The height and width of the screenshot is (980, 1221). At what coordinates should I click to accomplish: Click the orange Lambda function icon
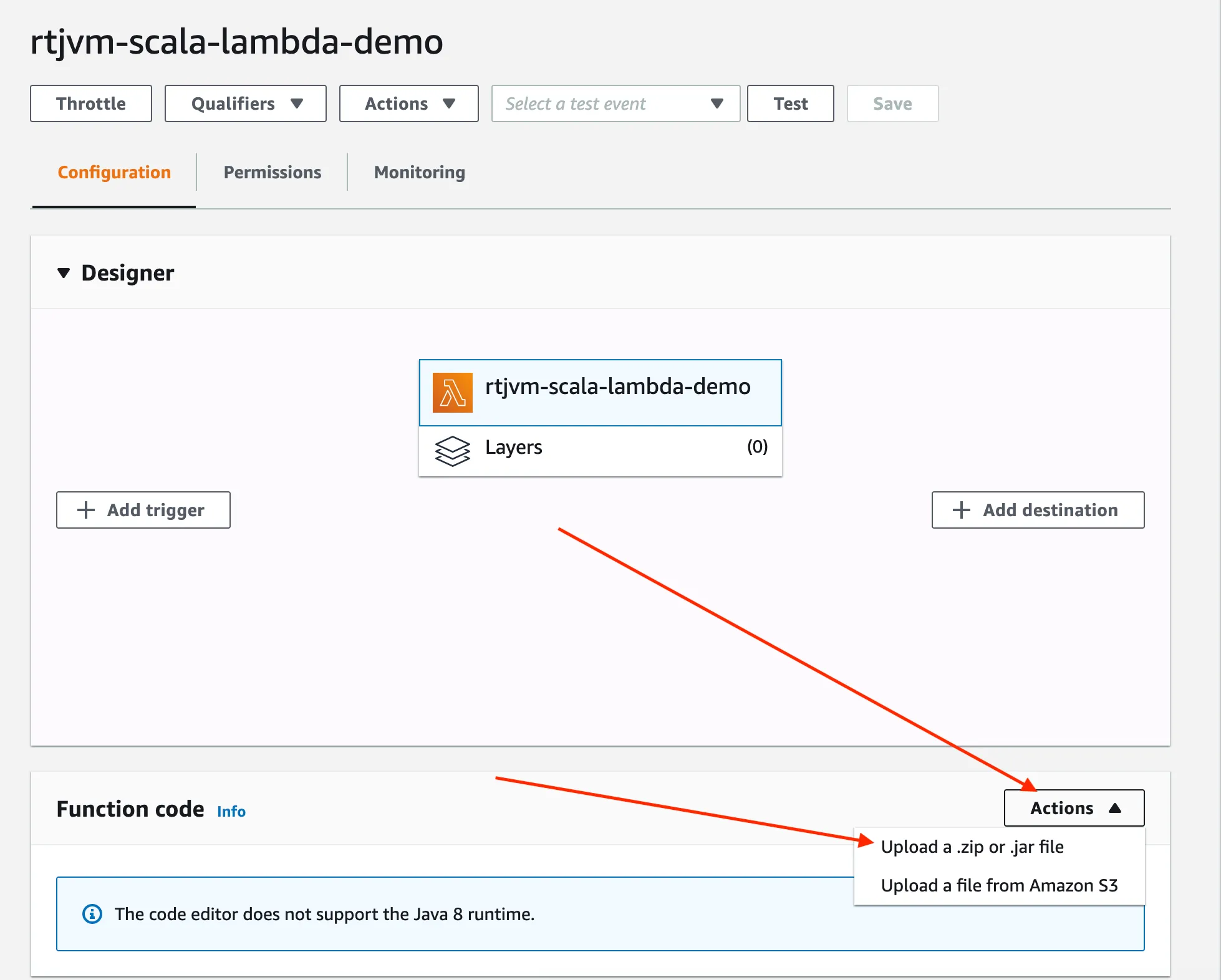(x=453, y=392)
